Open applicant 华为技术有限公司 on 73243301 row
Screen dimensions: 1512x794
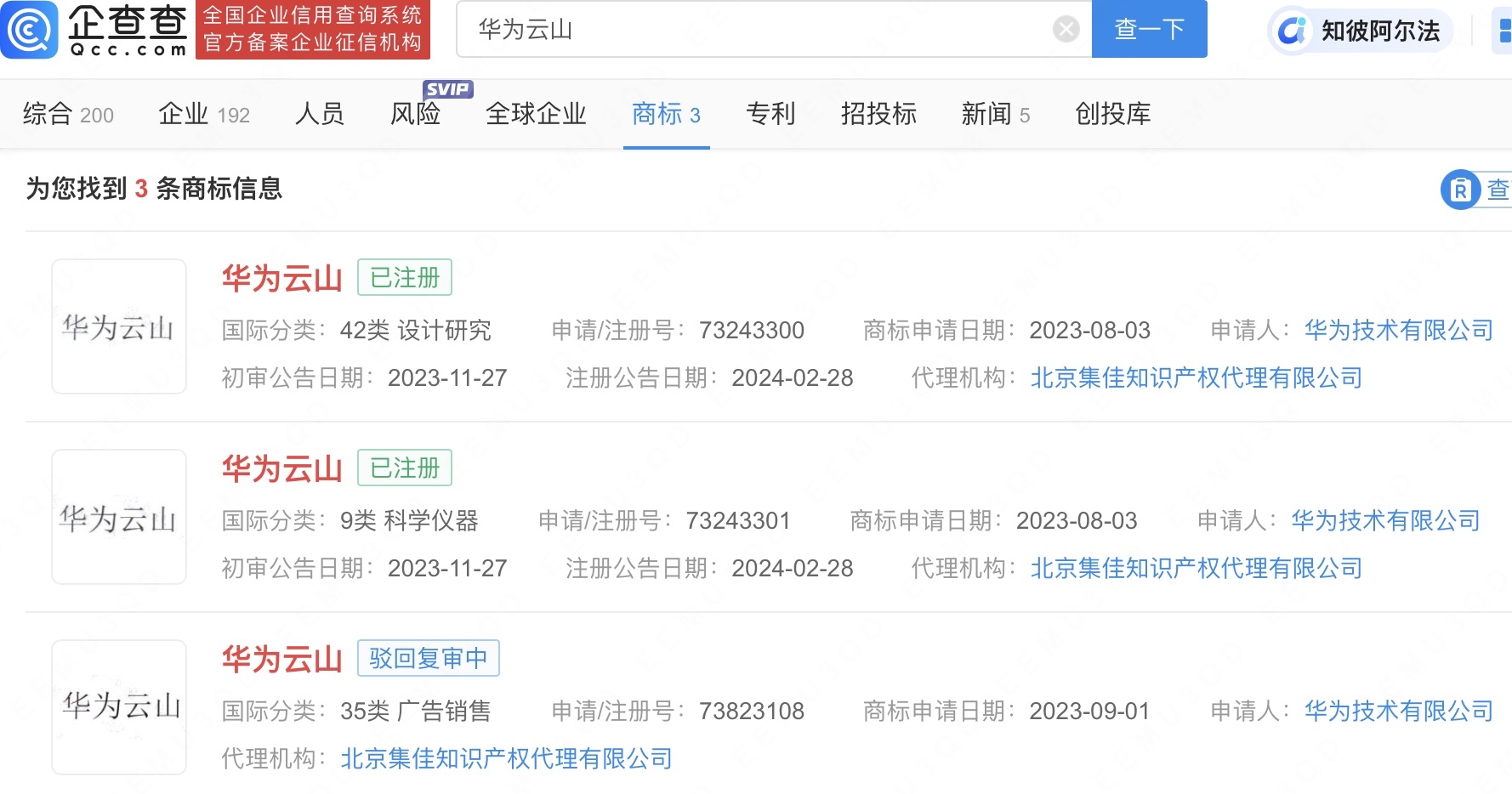1386,520
